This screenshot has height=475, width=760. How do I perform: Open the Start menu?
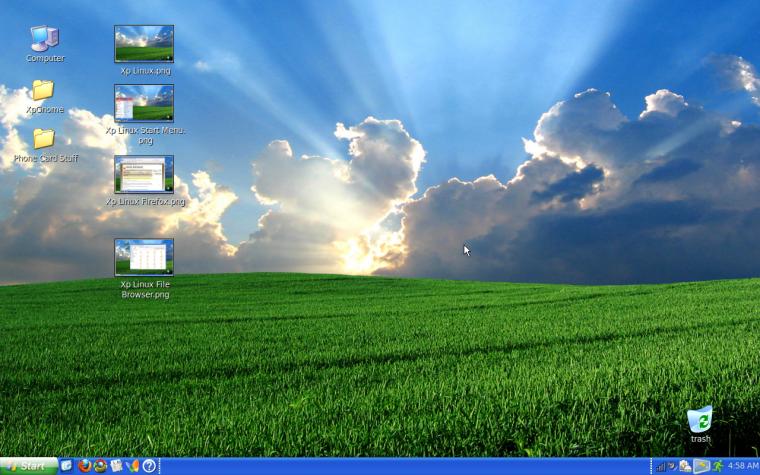click(x=29, y=466)
